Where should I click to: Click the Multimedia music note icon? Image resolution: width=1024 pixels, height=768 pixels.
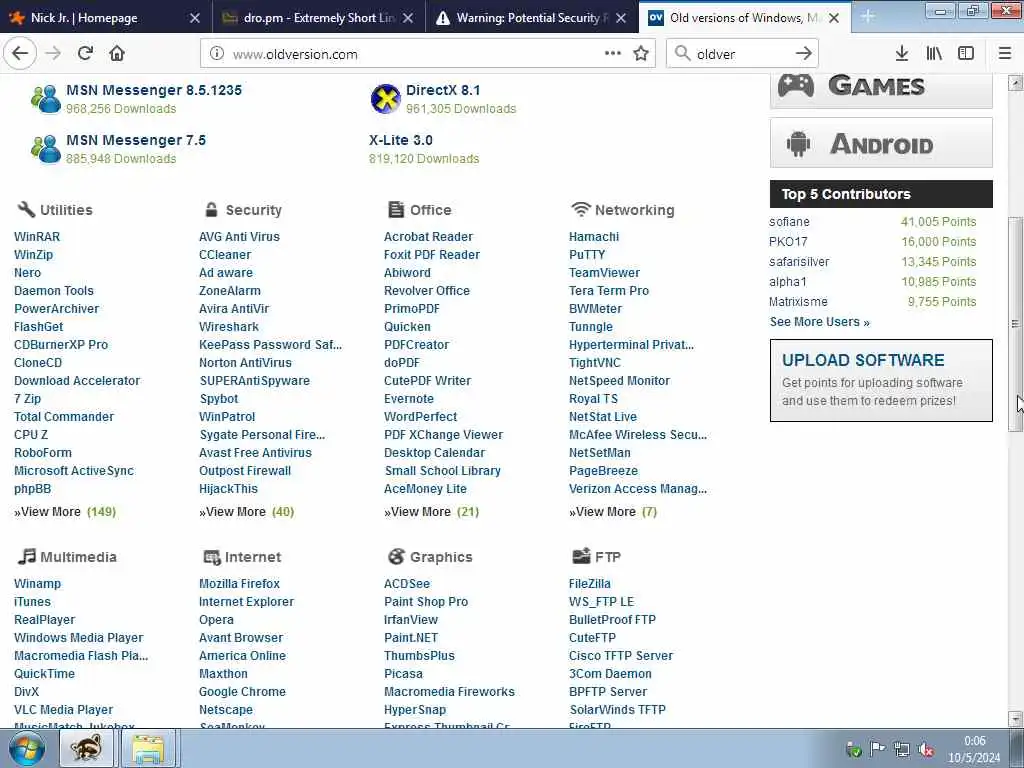coord(27,556)
